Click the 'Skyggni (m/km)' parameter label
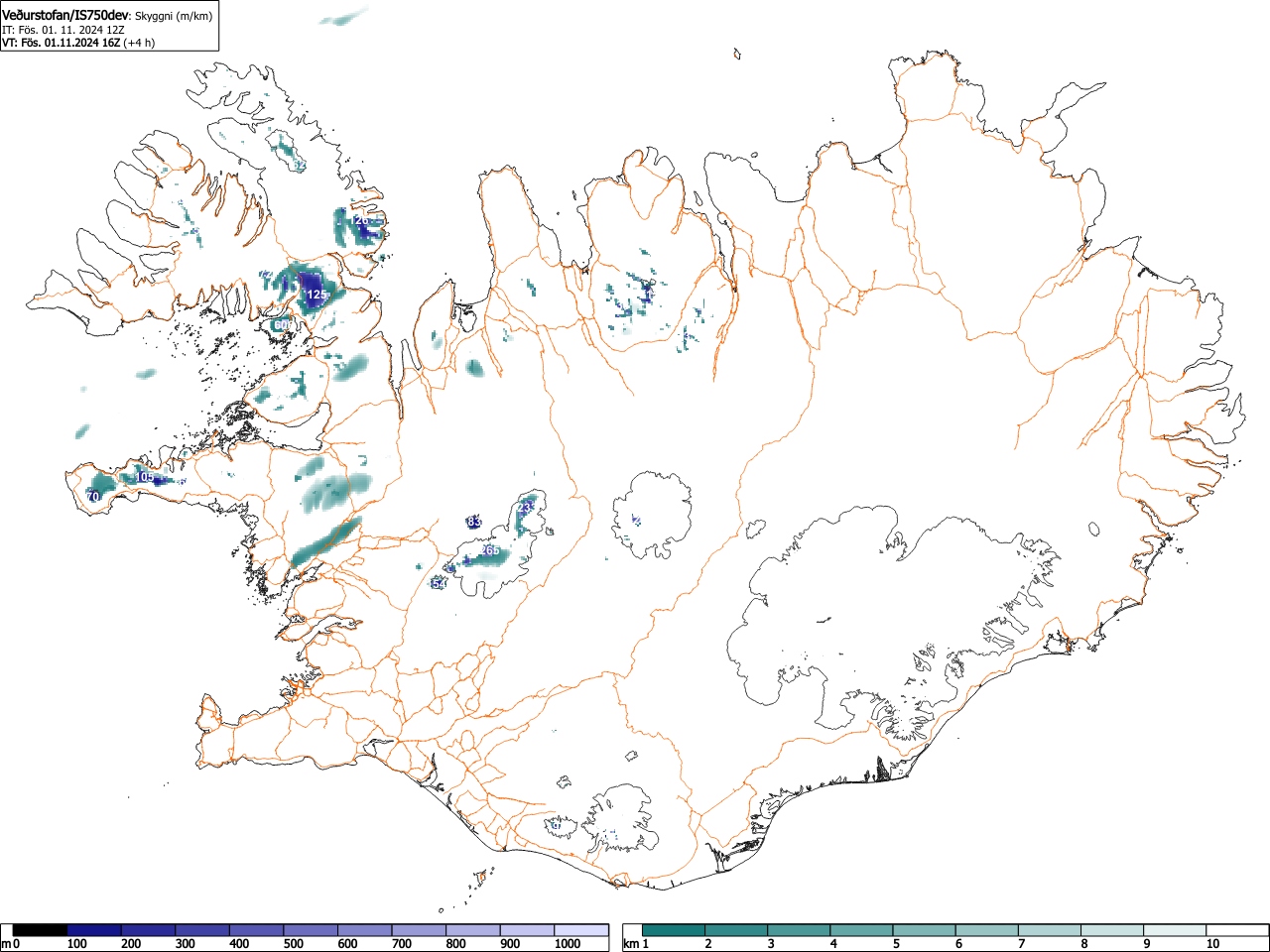The image size is (1270, 952). pyautogui.click(x=174, y=16)
